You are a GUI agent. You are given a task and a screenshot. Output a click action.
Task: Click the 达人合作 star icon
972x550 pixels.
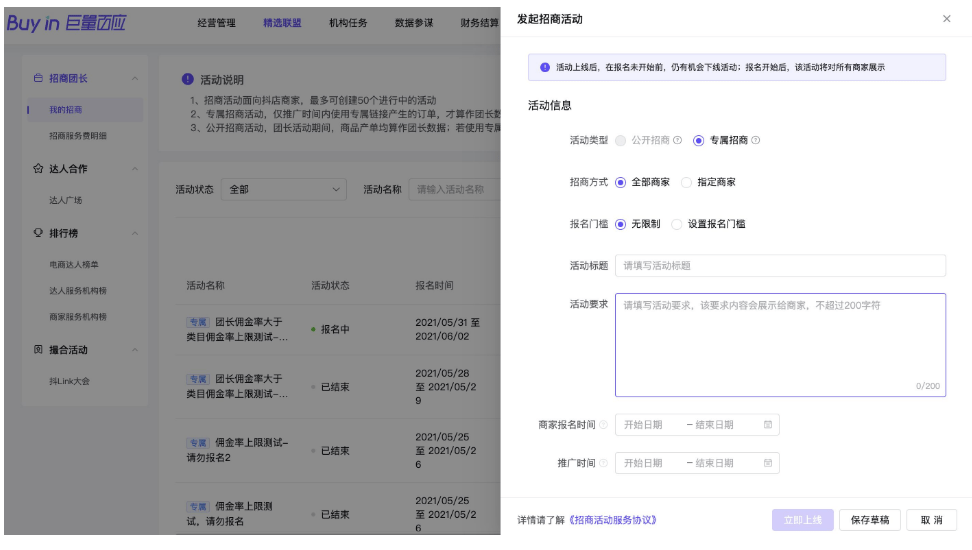pos(38,169)
